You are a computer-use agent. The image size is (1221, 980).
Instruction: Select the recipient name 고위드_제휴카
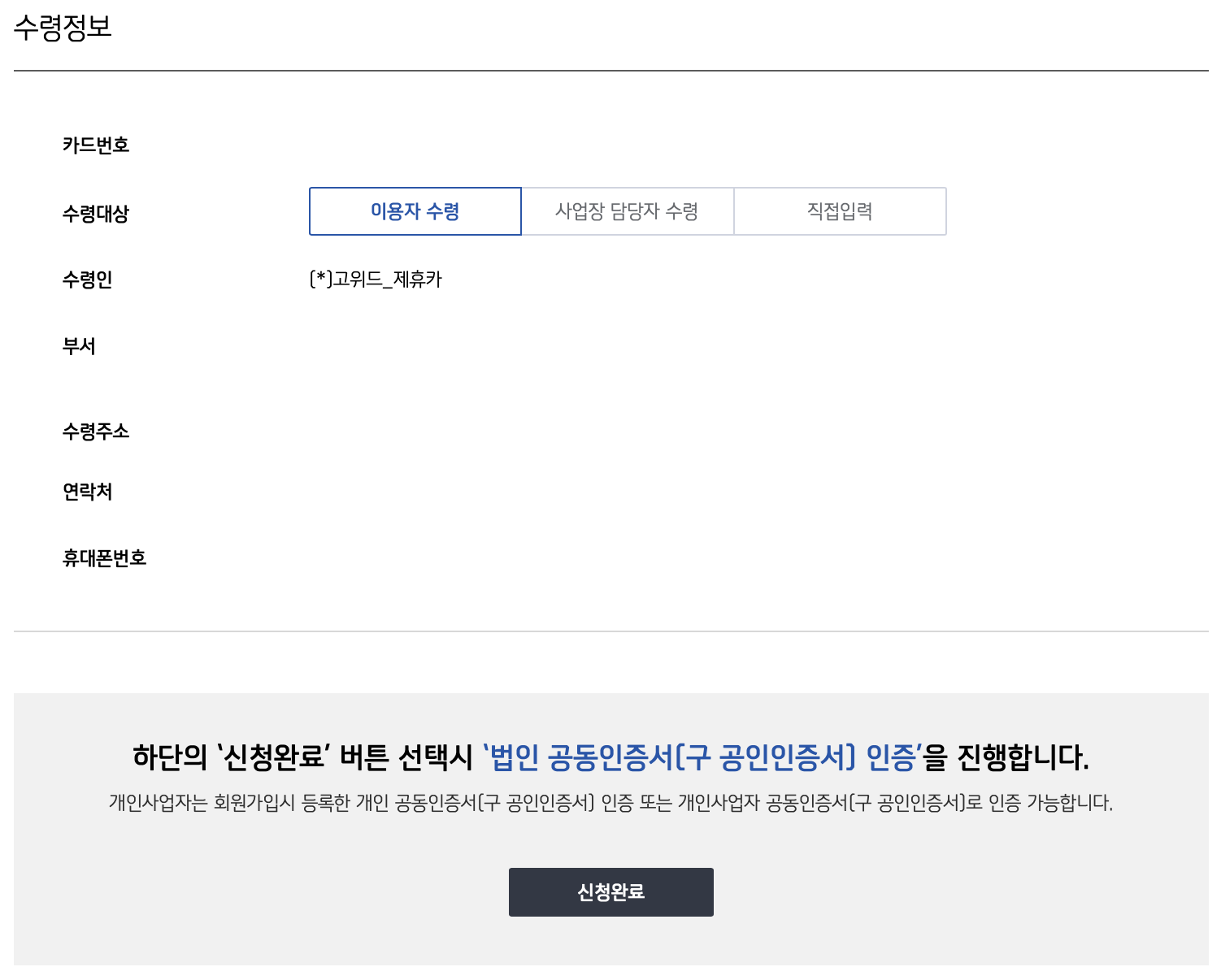pyautogui.click(x=376, y=280)
